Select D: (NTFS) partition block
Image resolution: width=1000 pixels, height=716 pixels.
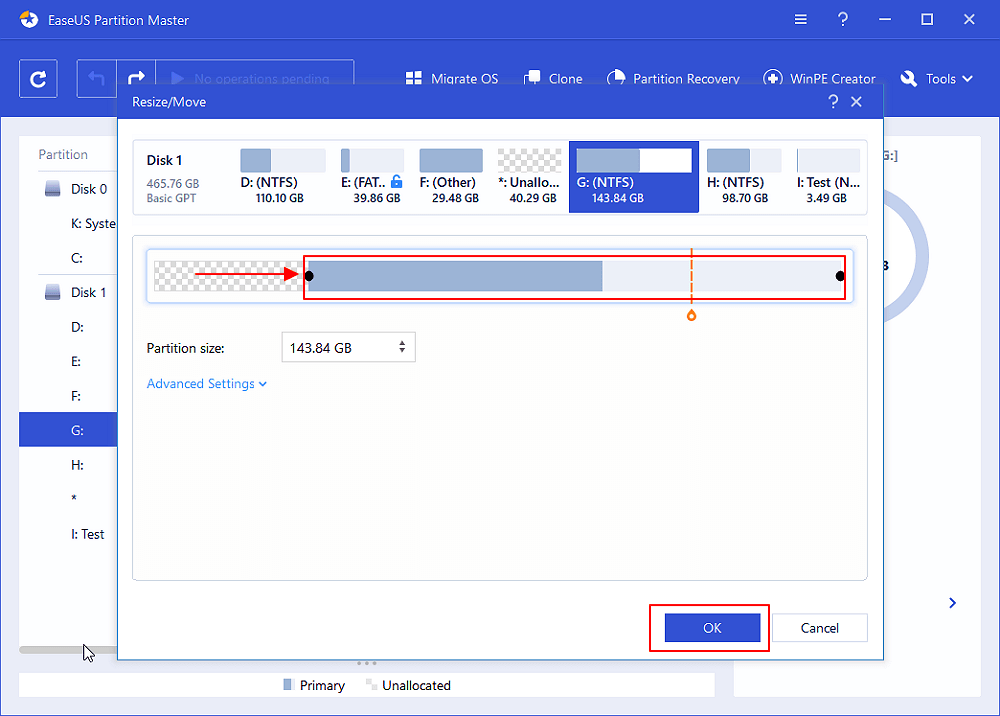281,177
